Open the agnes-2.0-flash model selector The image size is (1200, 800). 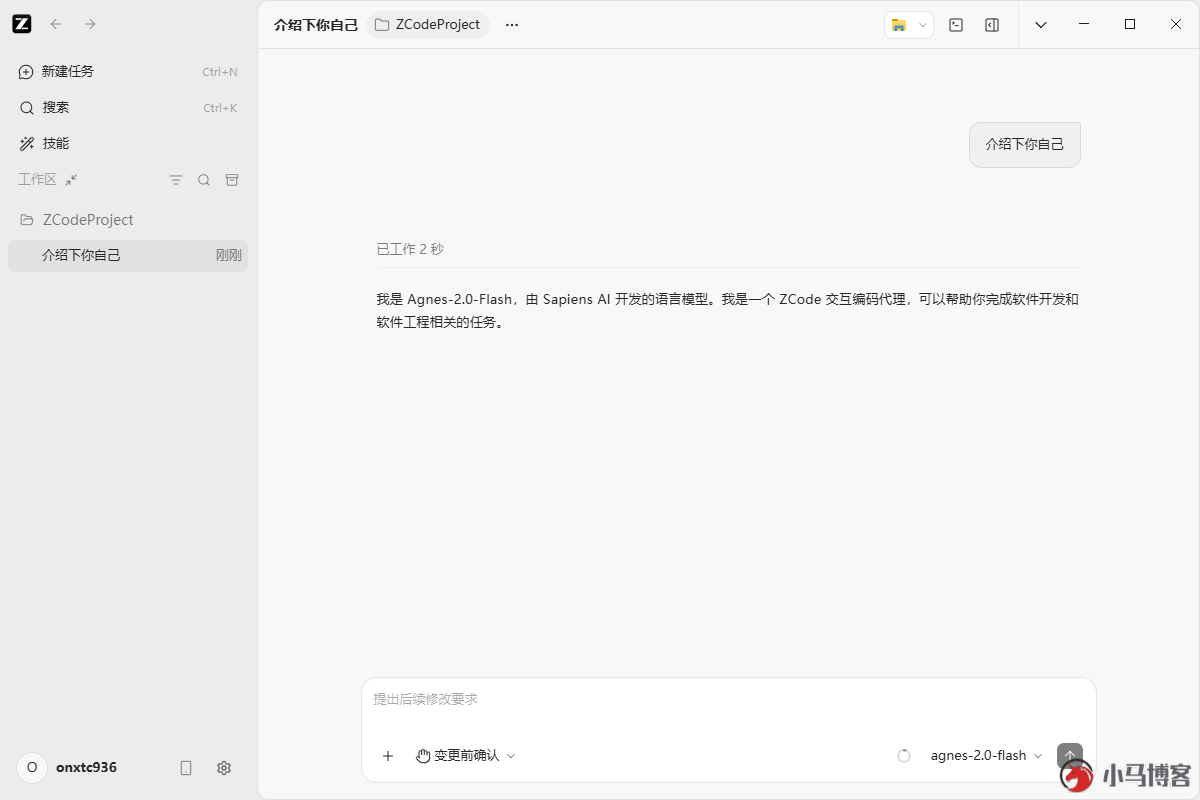[x=986, y=756]
